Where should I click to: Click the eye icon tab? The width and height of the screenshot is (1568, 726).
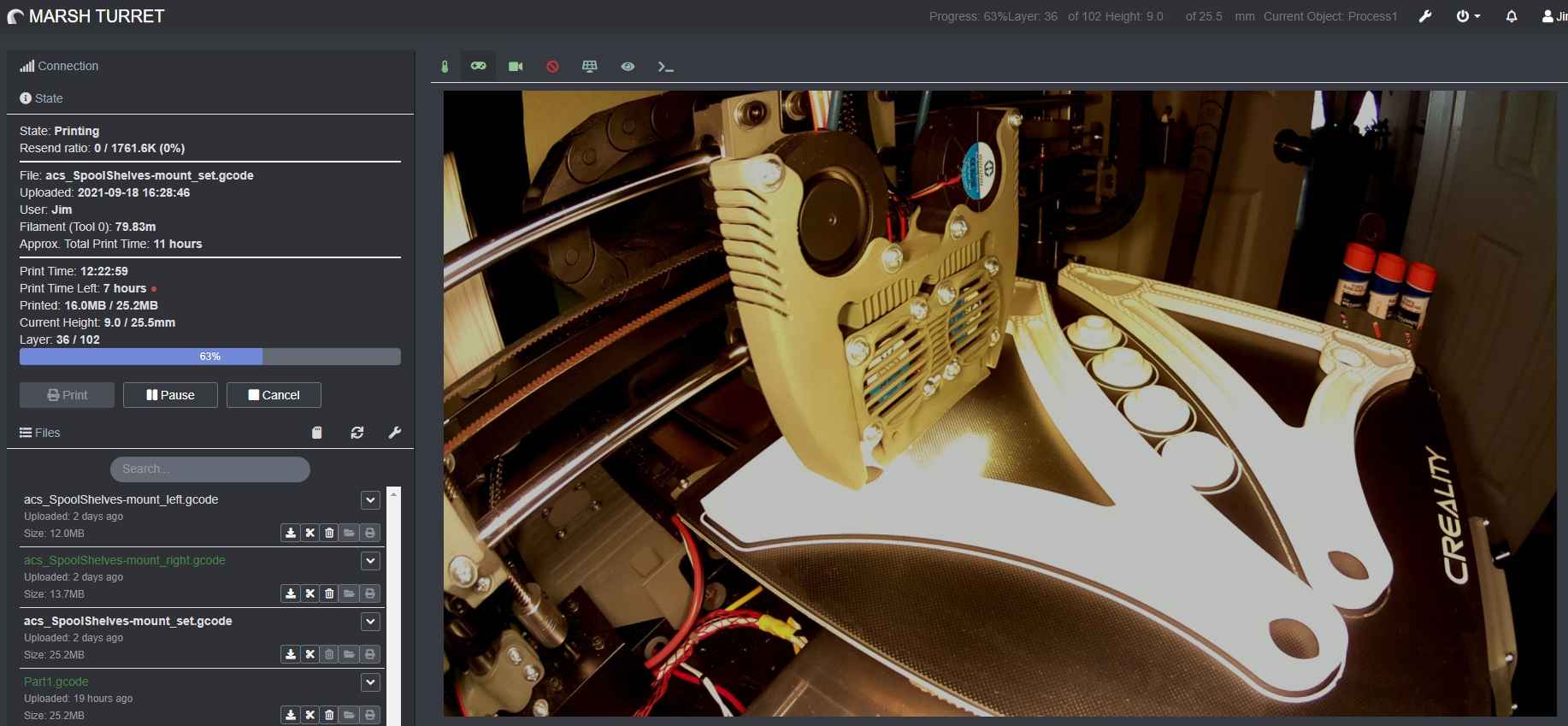(628, 67)
